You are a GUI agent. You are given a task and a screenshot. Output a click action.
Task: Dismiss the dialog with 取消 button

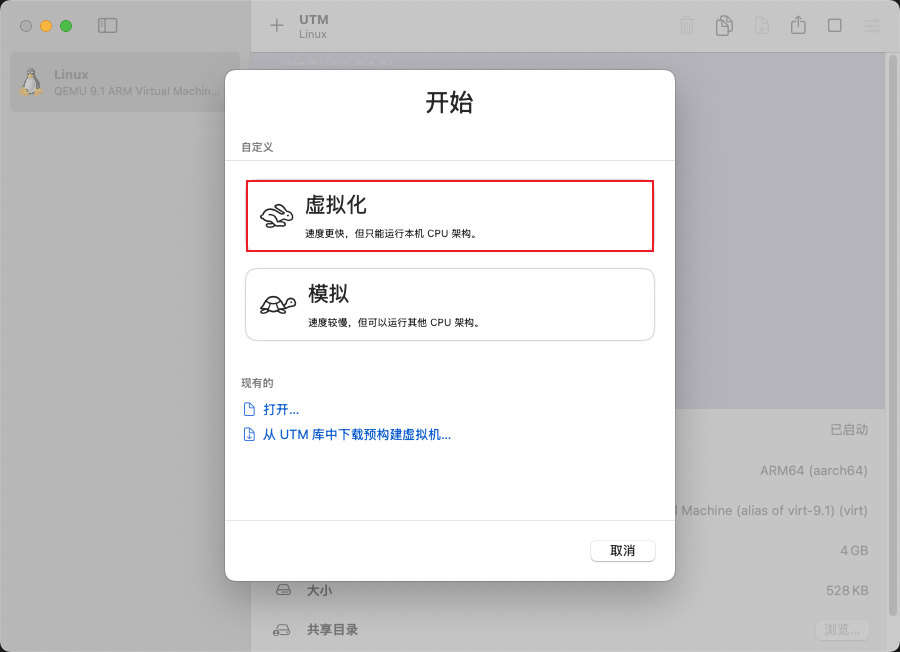(622, 550)
